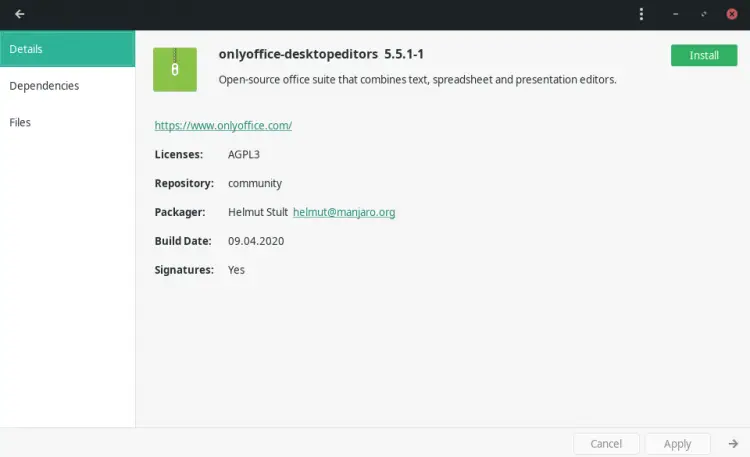Click the open-source office suite description
This screenshot has width=750, height=457.
(417, 79)
